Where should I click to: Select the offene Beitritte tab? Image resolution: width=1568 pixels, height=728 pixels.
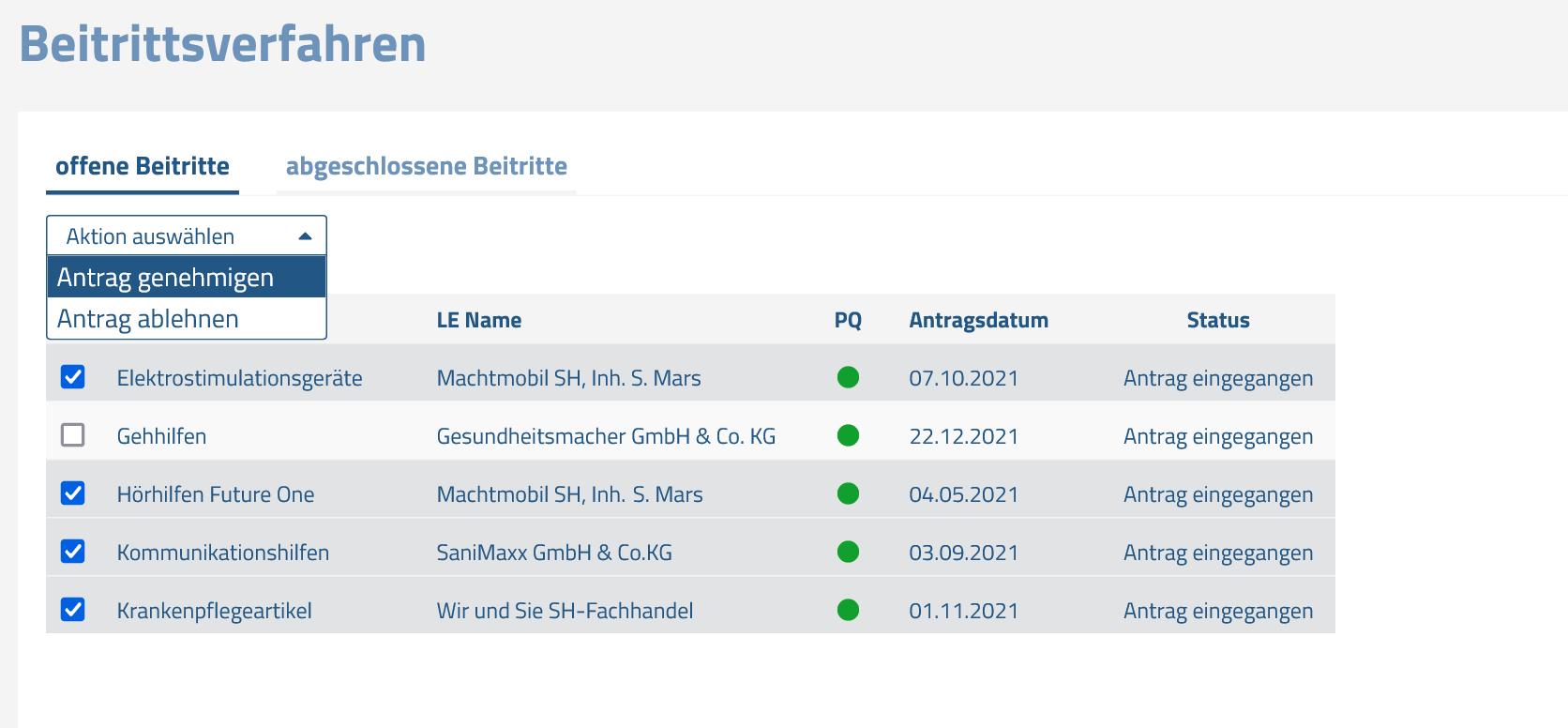pyautogui.click(x=143, y=166)
